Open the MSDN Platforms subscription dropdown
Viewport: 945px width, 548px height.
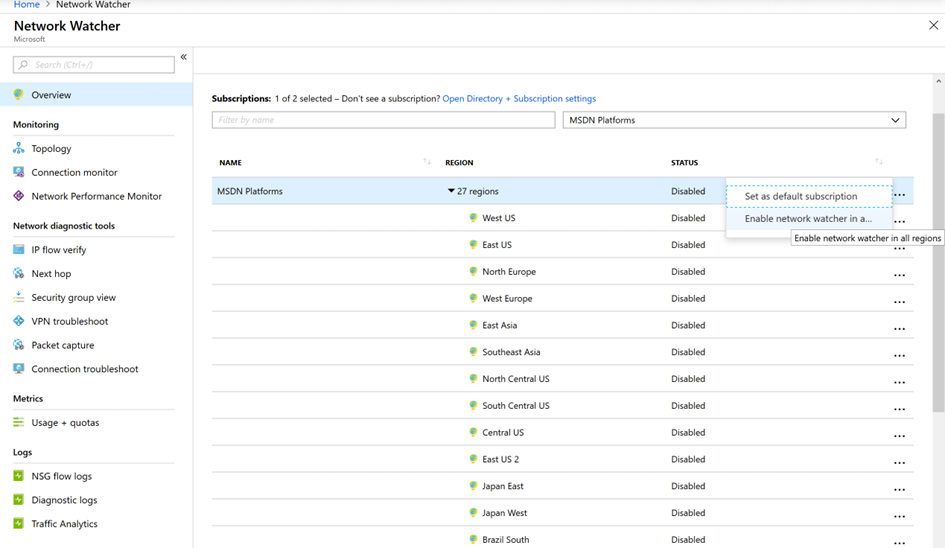(734, 120)
